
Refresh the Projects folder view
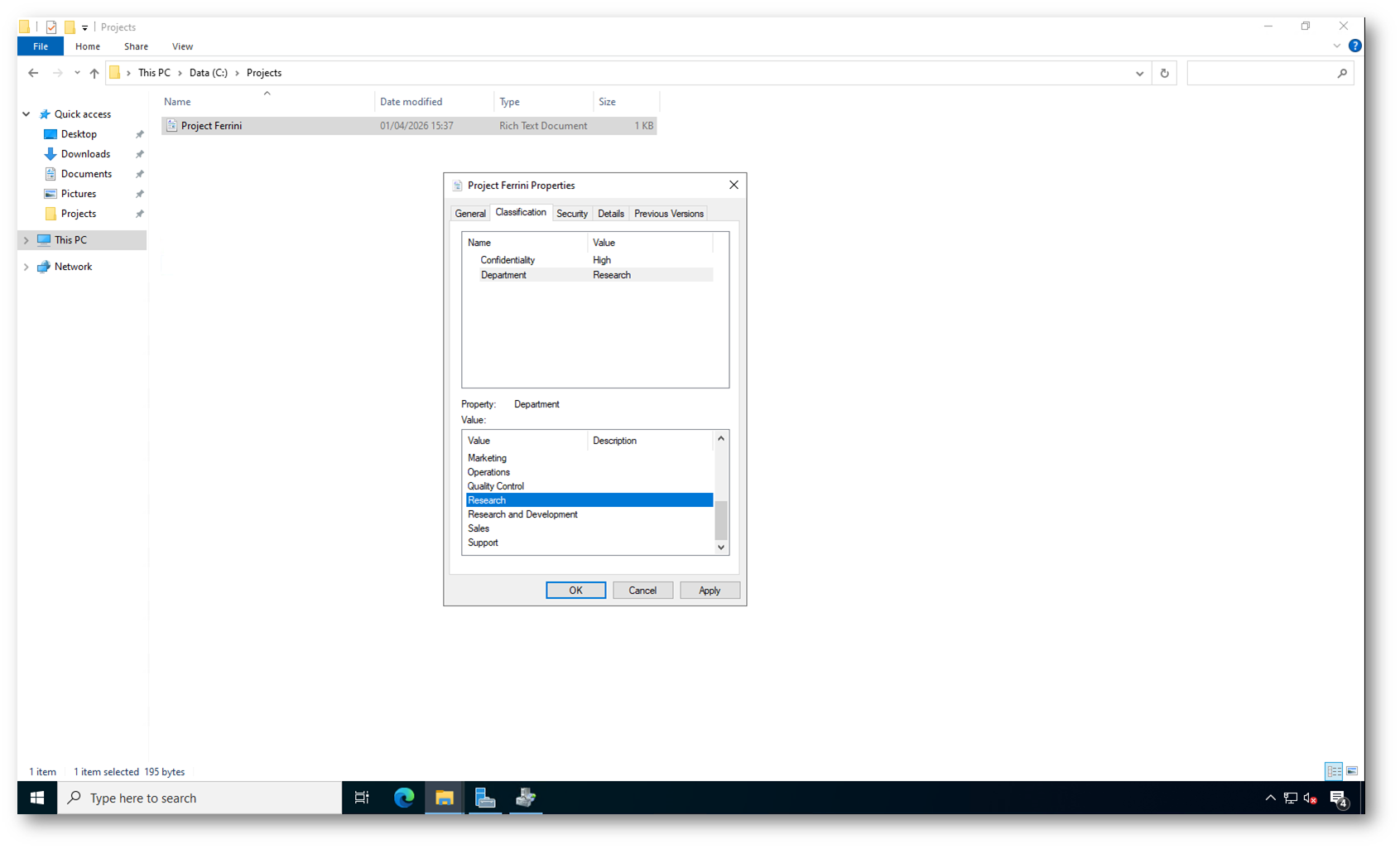coord(1164,73)
